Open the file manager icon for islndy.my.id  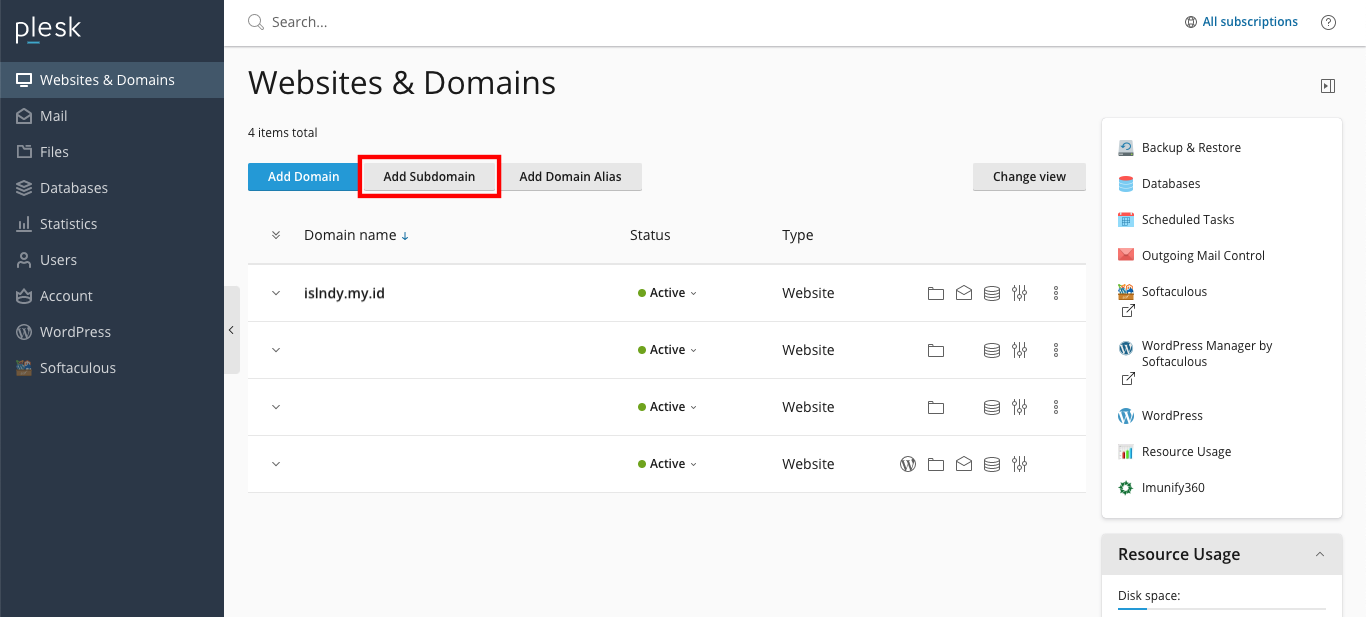(x=935, y=293)
